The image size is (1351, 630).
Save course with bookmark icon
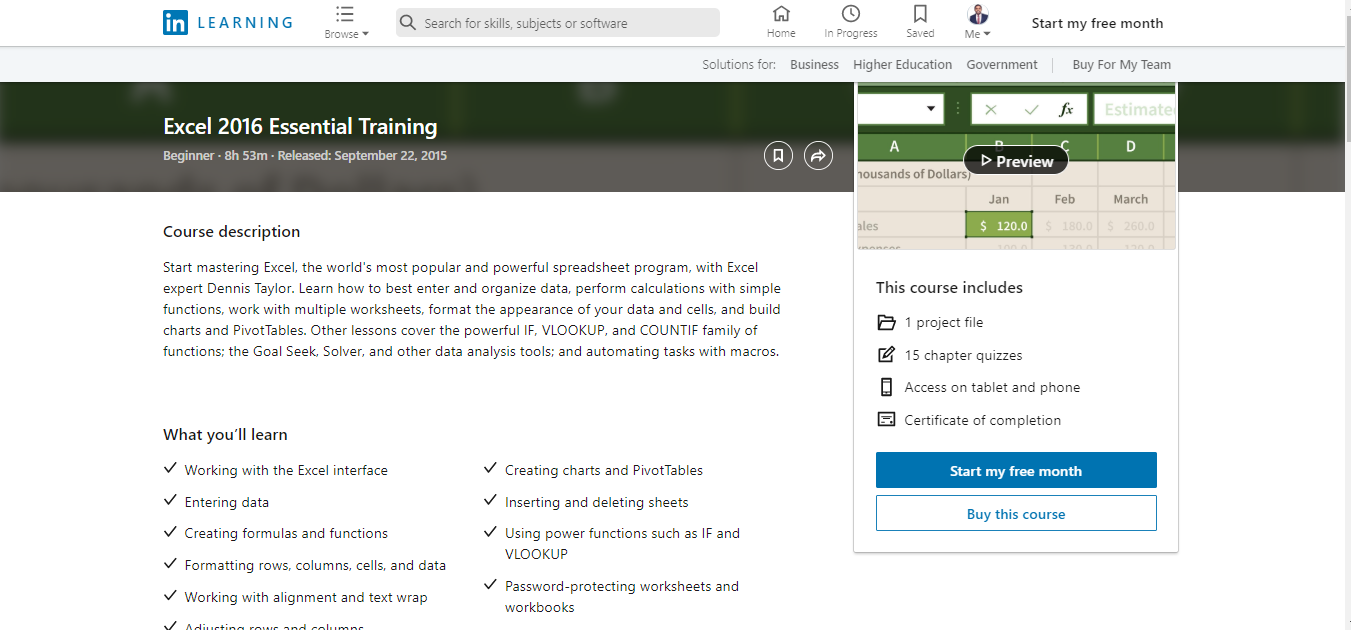[x=778, y=156]
